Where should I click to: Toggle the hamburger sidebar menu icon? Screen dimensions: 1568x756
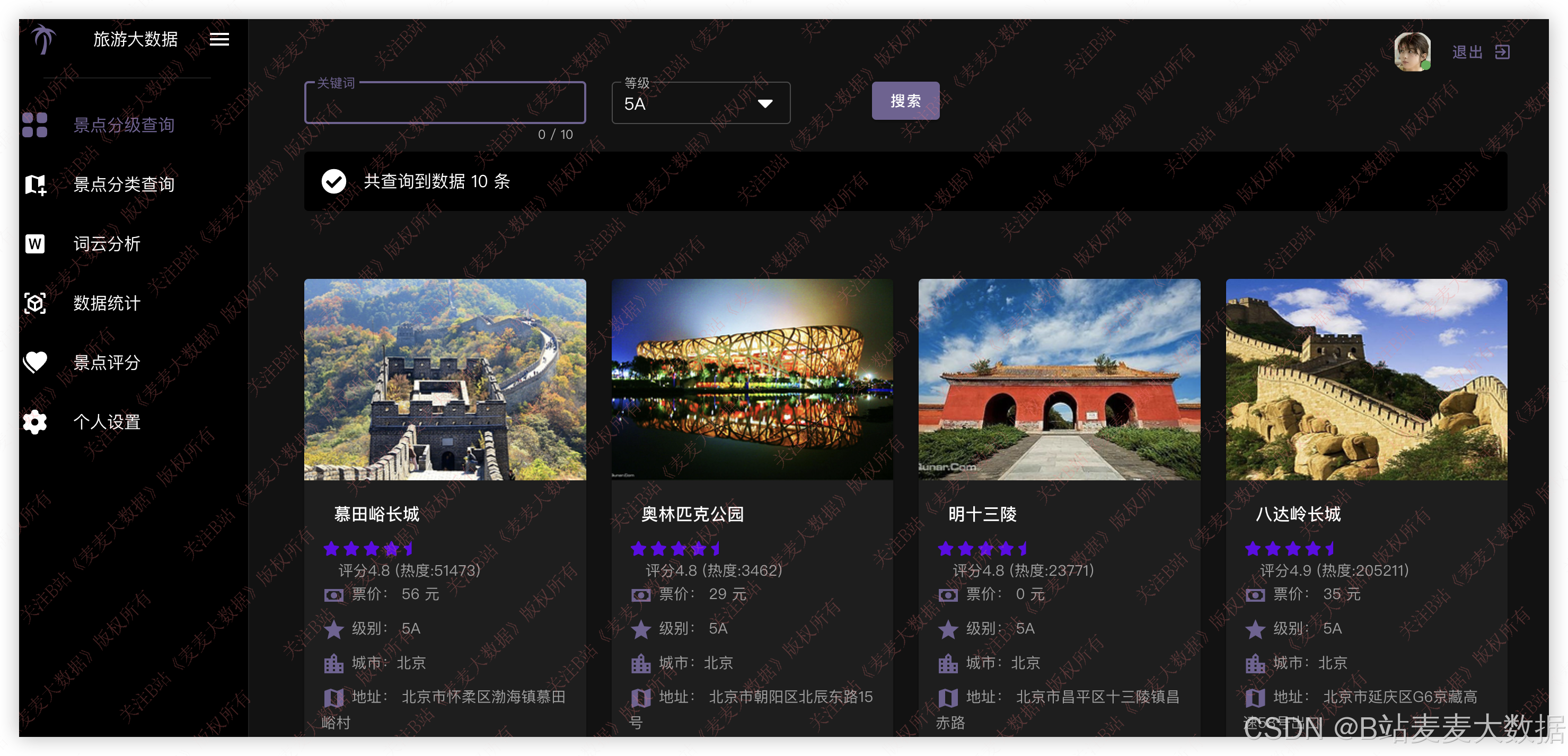coord(219,40)
